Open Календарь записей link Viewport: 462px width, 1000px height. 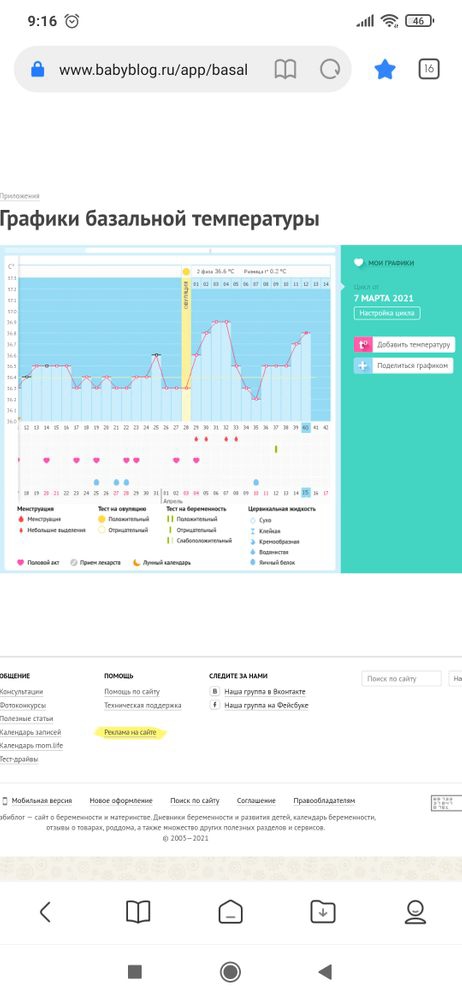[x=31, y=732]
